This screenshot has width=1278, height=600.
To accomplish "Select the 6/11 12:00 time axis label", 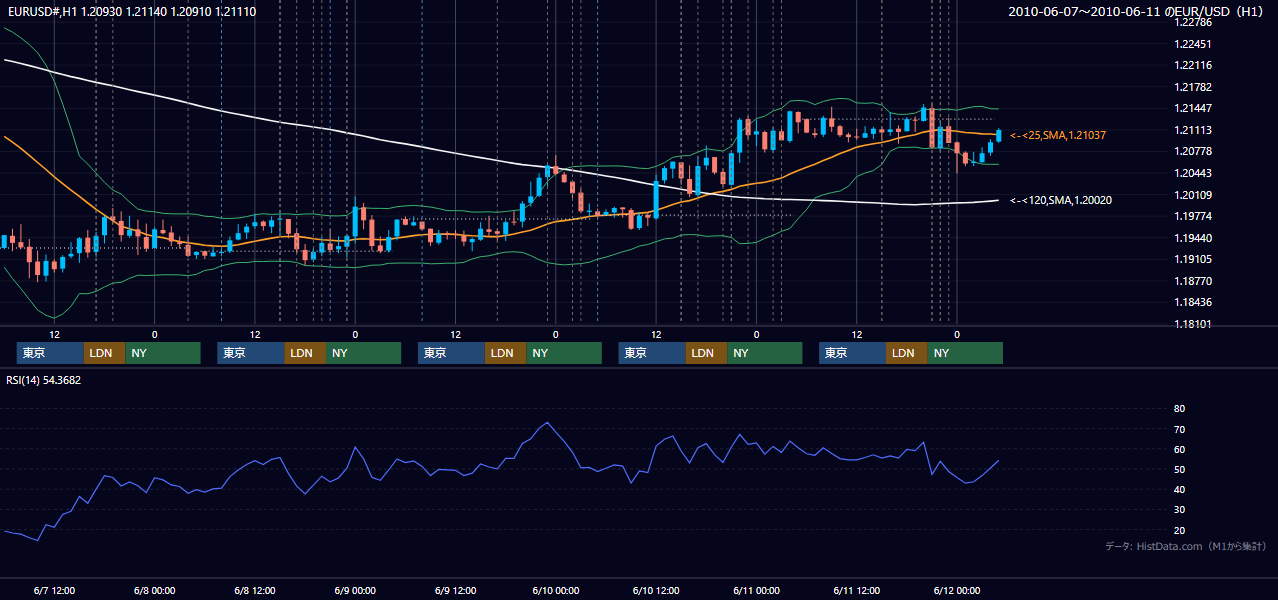I will point(856,591).
